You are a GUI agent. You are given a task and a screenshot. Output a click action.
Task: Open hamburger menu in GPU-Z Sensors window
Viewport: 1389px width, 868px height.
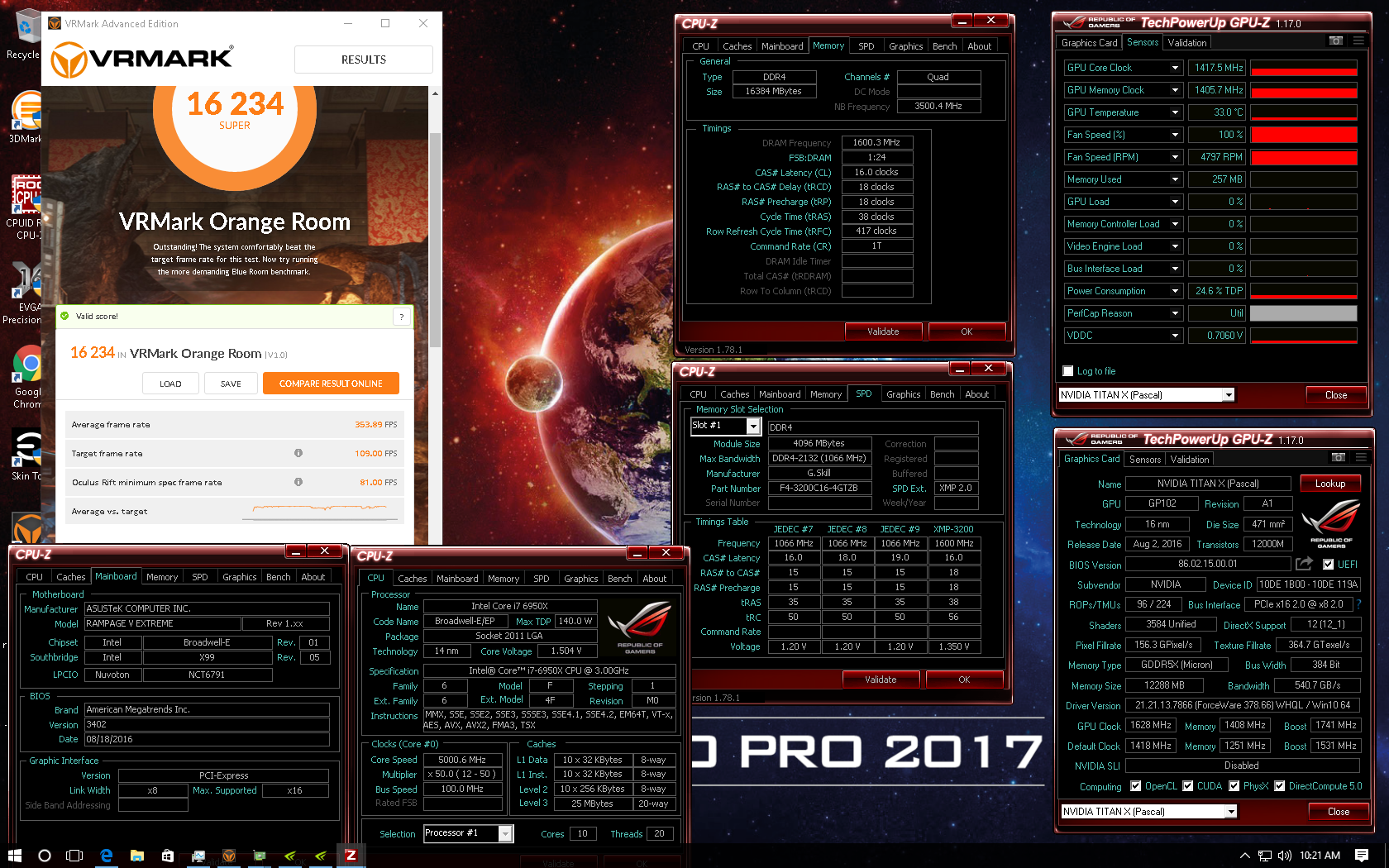point(1358,41)
